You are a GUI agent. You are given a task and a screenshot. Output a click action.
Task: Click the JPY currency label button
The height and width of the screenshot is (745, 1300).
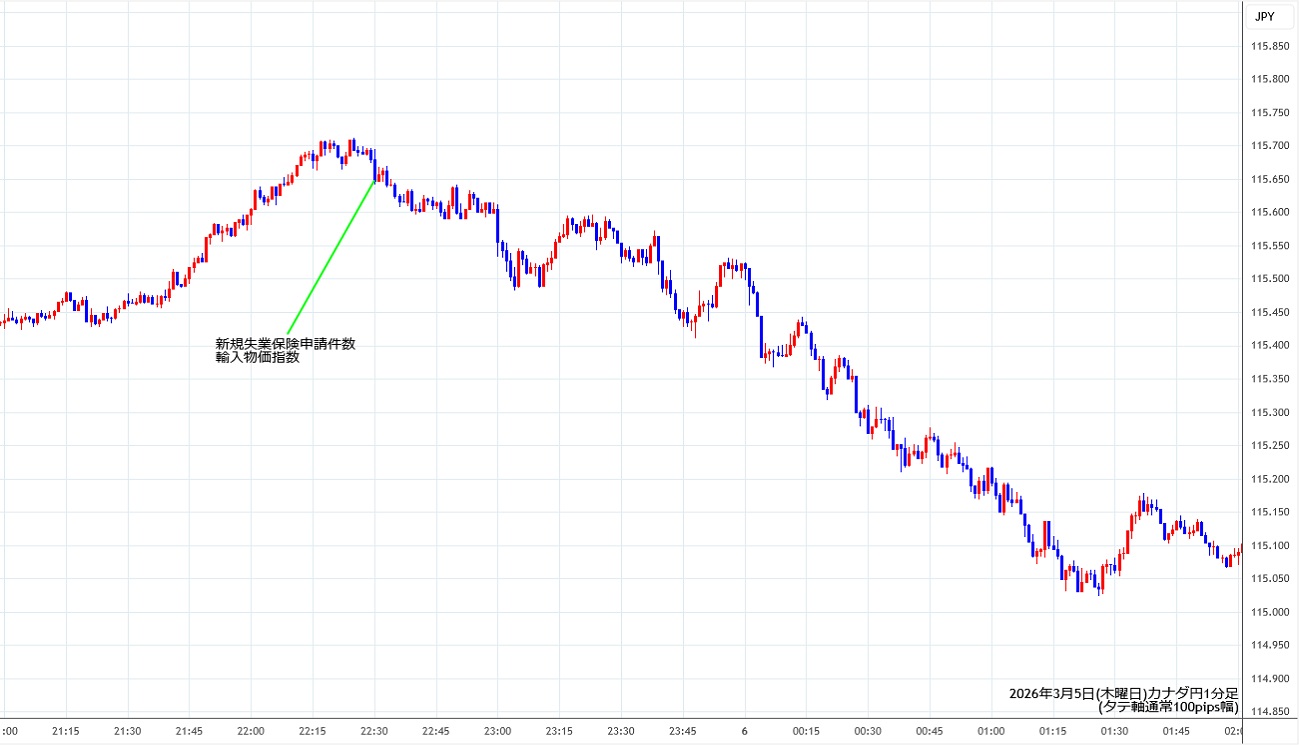point(1264,16)
